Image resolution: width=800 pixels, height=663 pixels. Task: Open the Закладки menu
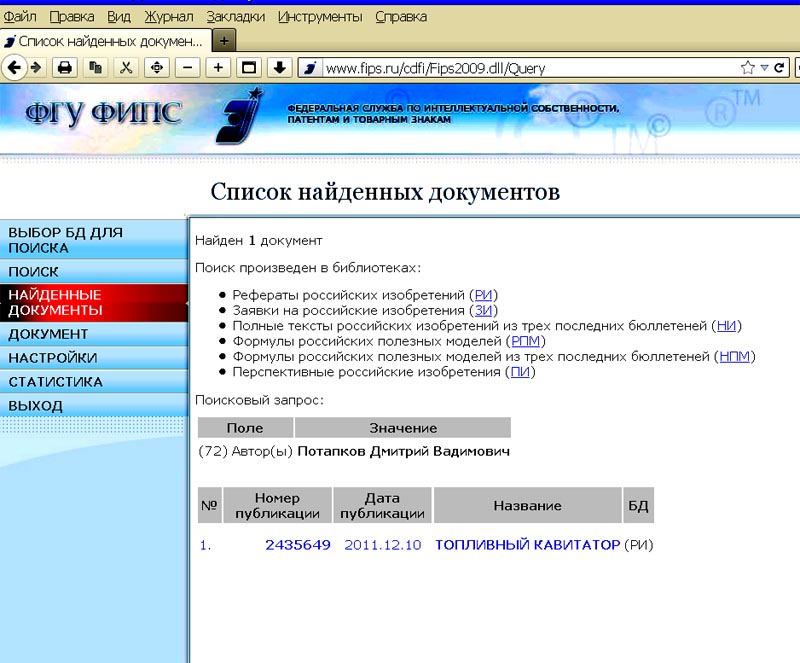(x=236, y=17)
